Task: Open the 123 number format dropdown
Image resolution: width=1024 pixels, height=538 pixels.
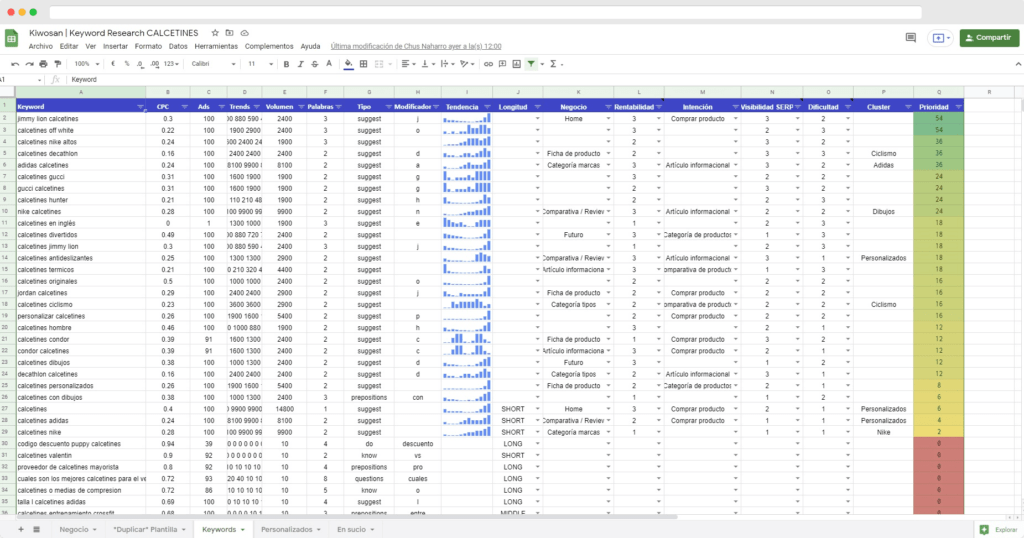Action: (171, 64)
